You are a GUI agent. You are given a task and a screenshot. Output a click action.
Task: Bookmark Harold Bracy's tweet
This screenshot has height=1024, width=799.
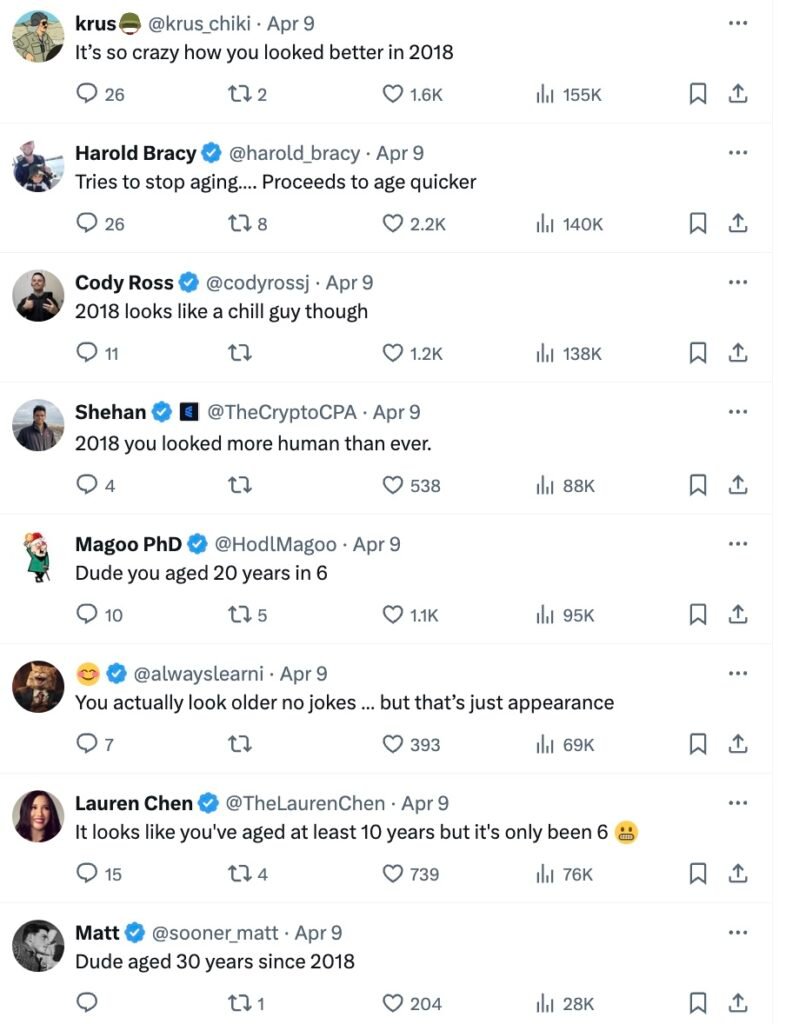click(x=698, y=224)
